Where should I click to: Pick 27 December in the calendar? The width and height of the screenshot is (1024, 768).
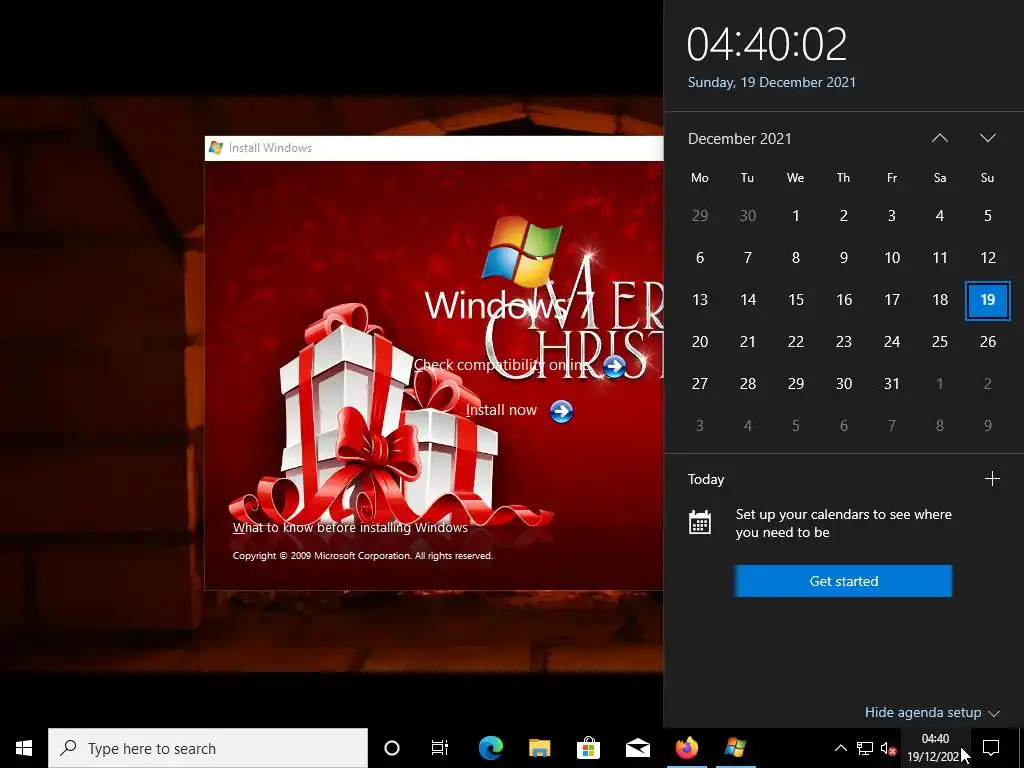coord(699,383)
